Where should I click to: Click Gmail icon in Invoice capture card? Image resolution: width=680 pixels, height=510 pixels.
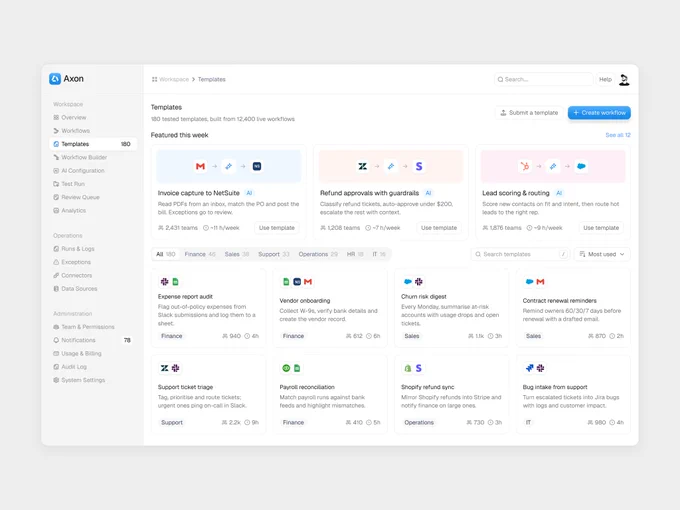[200, 167]
